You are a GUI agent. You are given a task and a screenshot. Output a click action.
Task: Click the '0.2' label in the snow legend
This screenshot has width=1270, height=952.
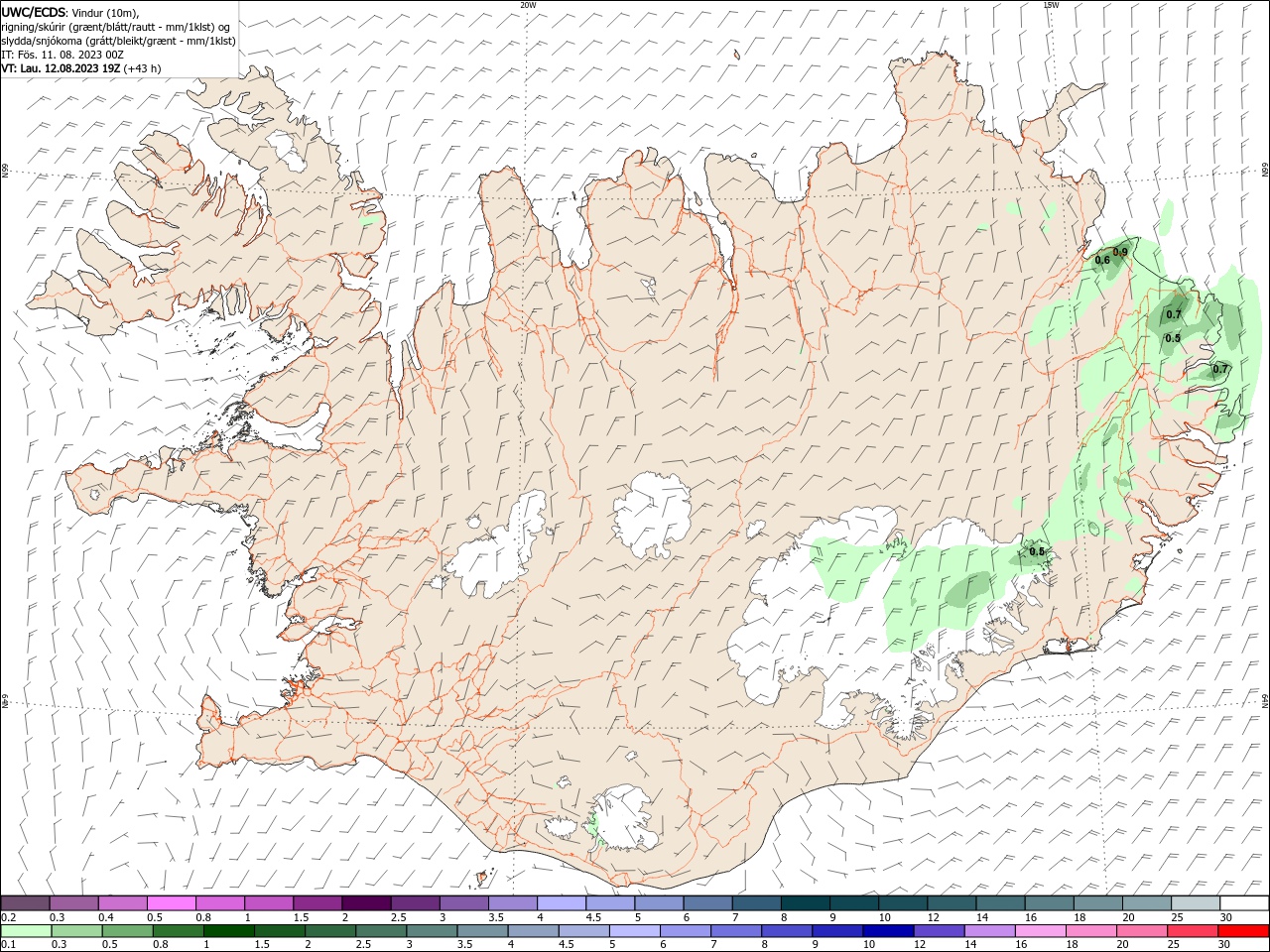8,916
